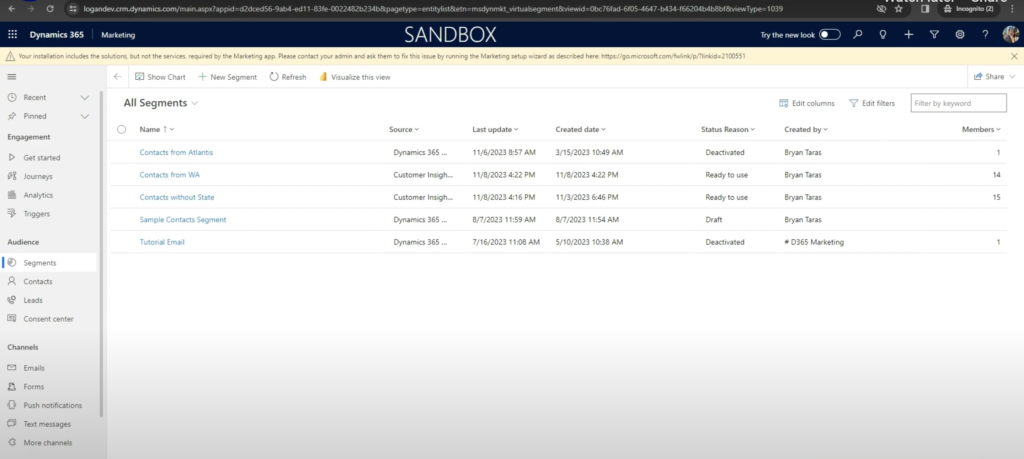Check the select-all rows circle checkbox
1024x459 pixels.
pos(122,129)
